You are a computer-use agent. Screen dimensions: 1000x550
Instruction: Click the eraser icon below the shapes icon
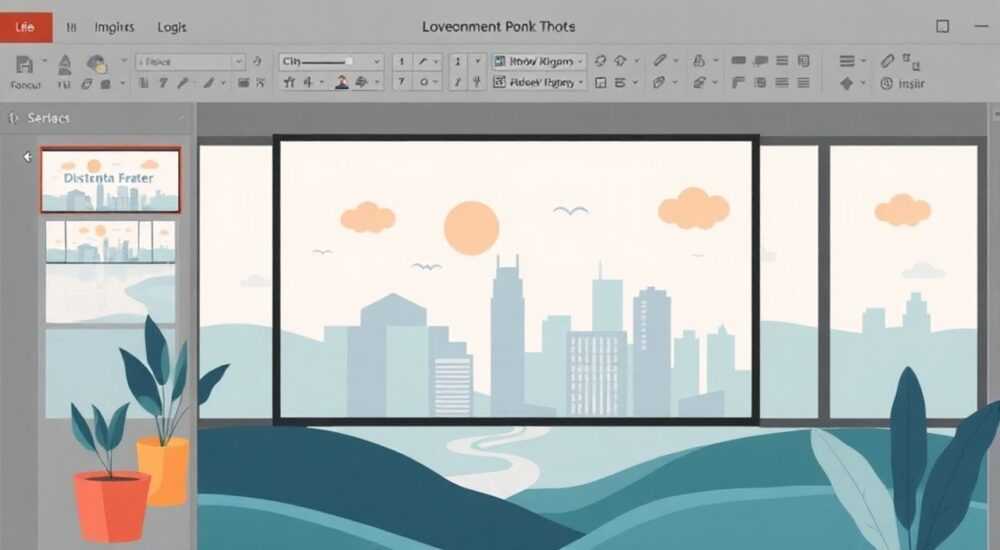pyautogui.click(x=87, y=84)
